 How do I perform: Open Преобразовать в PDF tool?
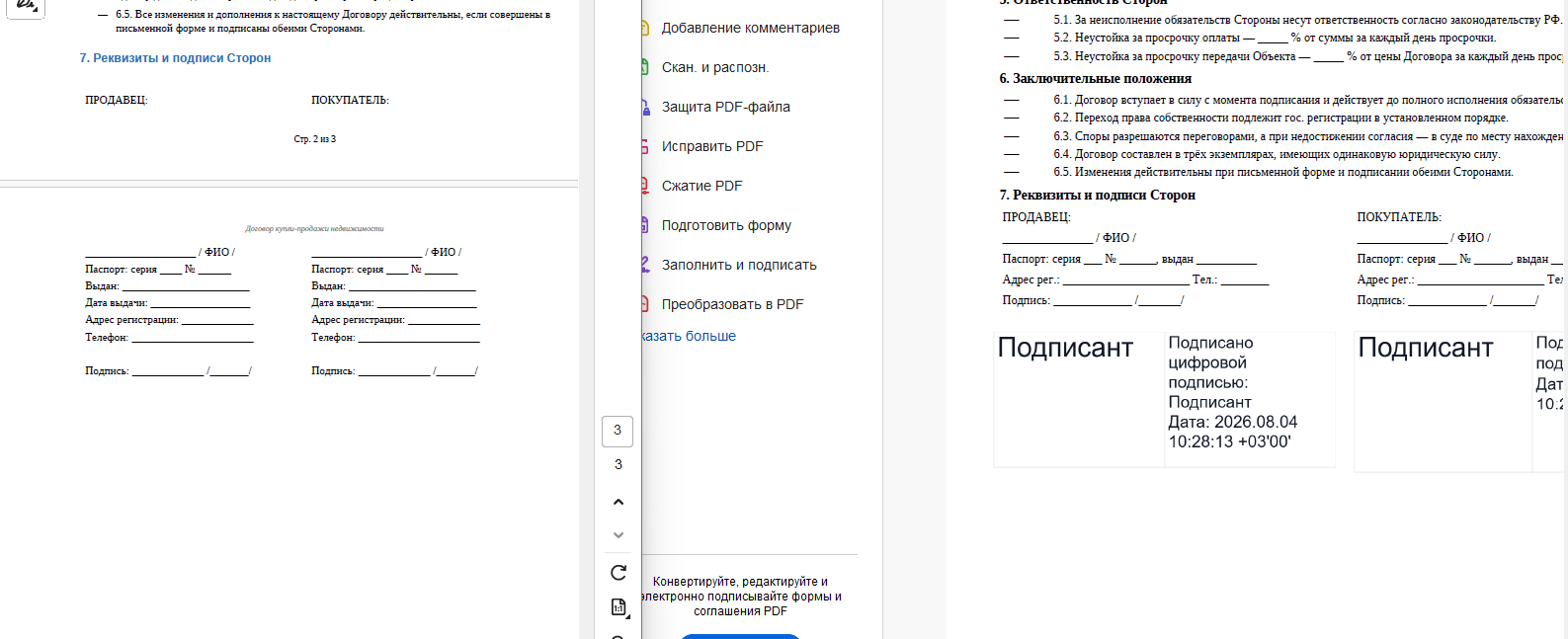(732, 304)
